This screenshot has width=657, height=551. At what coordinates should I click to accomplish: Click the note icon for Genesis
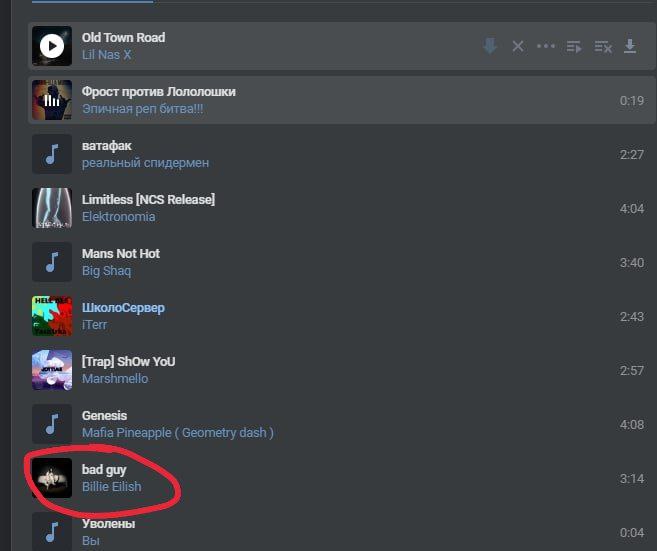[x=52, y=424]
